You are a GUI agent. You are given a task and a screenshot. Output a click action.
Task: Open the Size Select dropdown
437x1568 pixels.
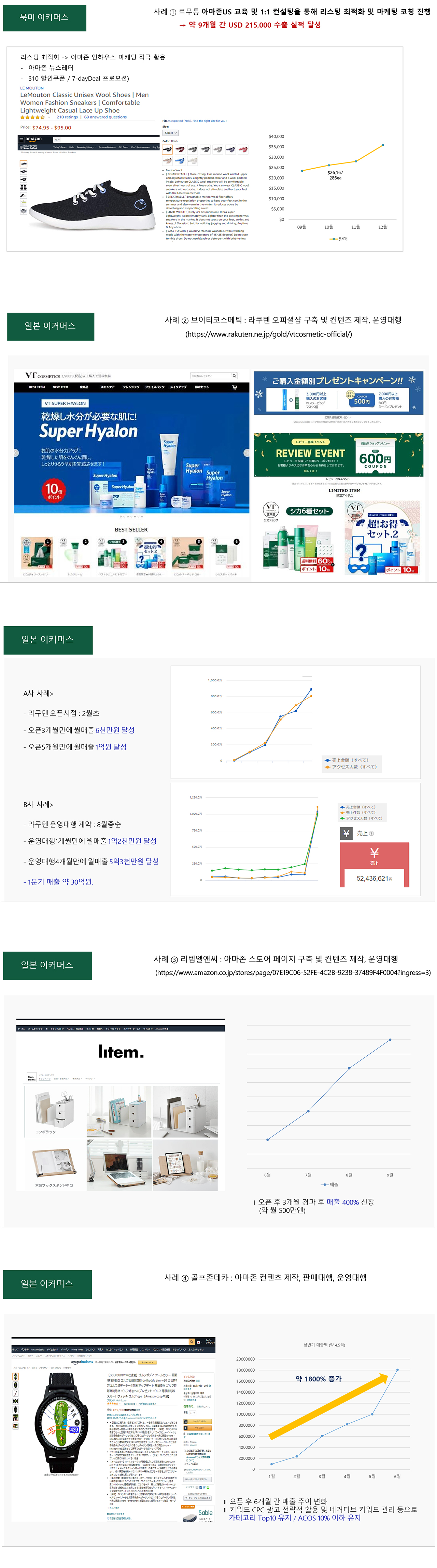coord(170,133)
